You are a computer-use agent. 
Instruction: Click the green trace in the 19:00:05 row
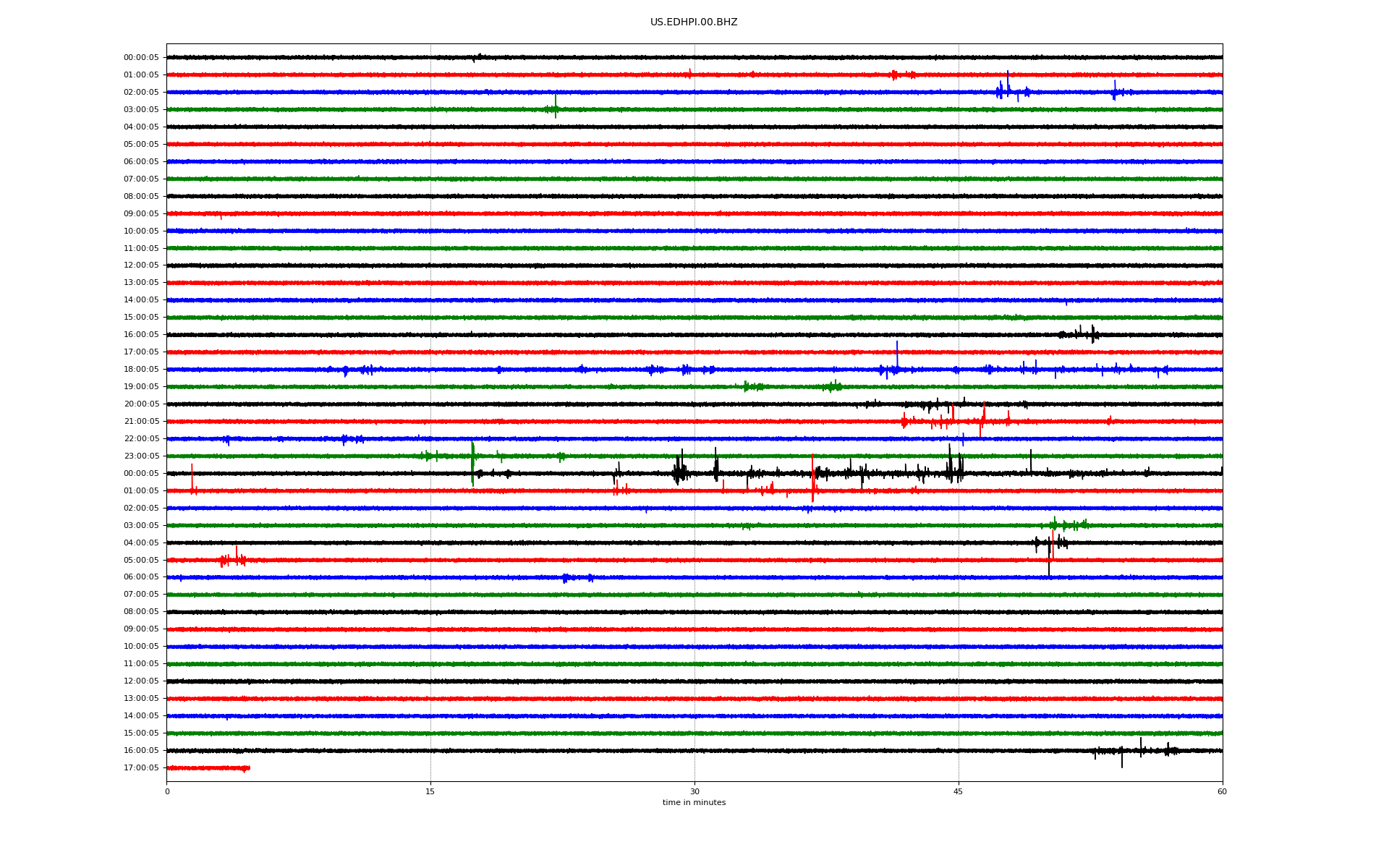pos(506,387)
